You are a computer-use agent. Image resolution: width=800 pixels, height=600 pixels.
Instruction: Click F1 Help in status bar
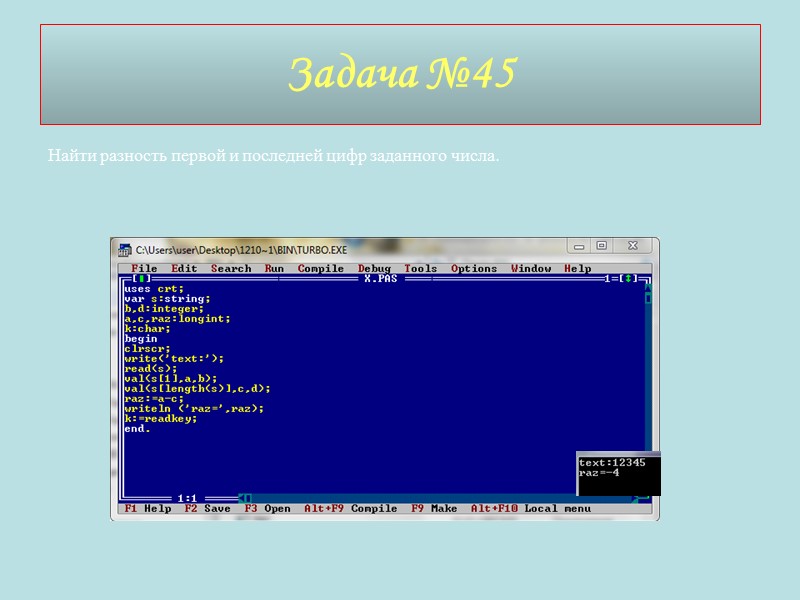tap(148, 509)
